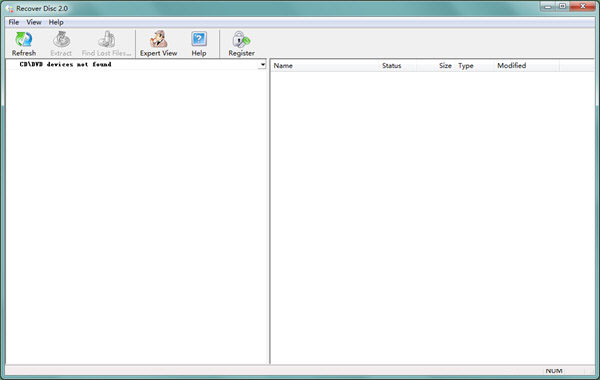The height and width of the screenshot is (380, 600).
Task: Click the vertical splitter between panes
Action: [269, 211]
